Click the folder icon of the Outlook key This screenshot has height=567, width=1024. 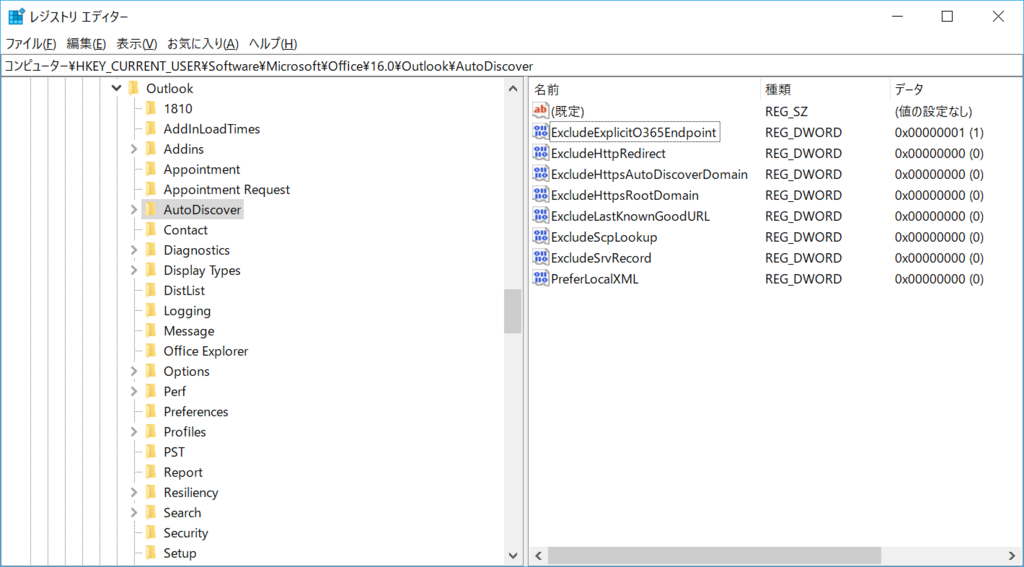134,88
